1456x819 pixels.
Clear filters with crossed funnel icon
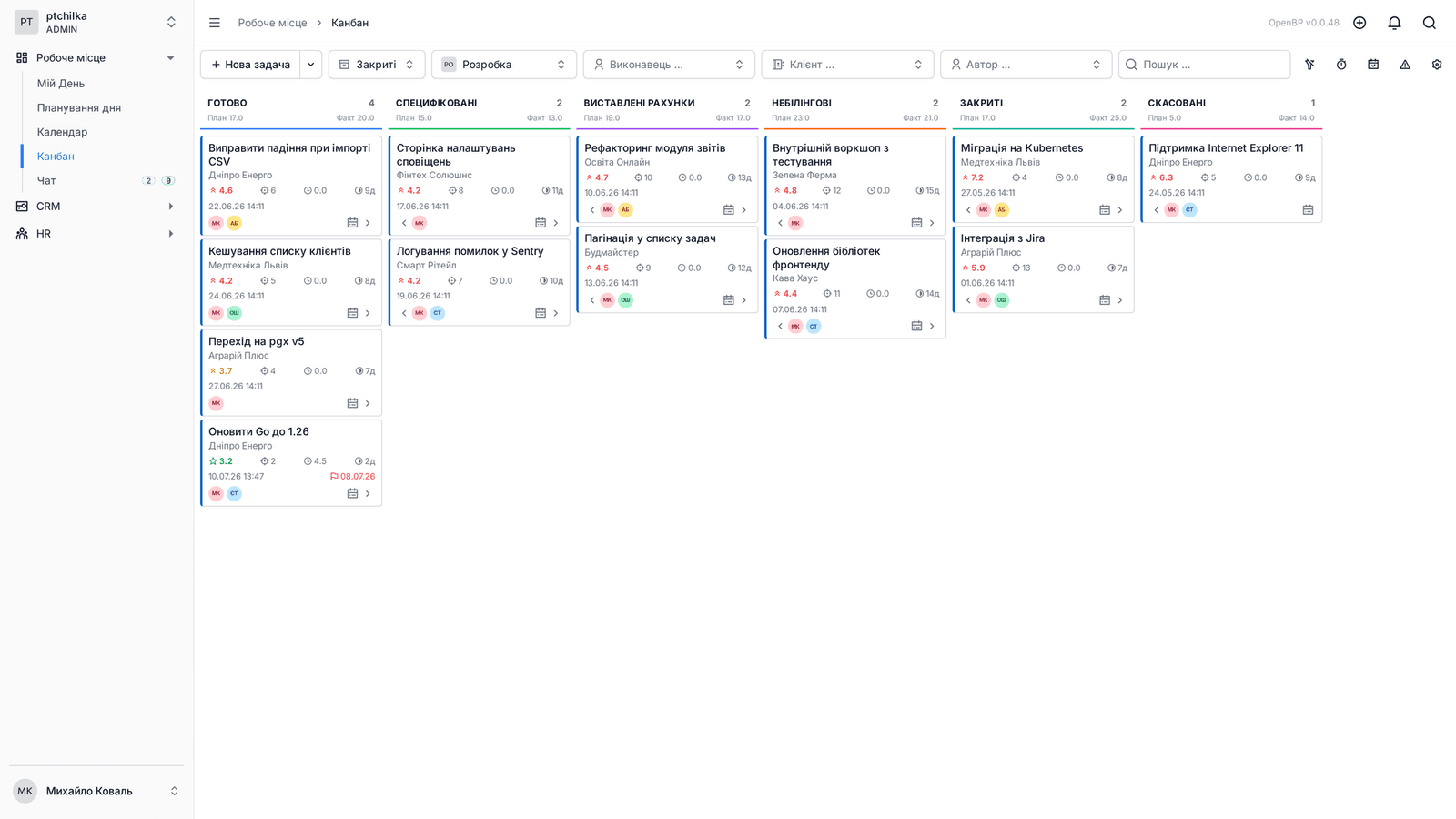point(1309,65)
